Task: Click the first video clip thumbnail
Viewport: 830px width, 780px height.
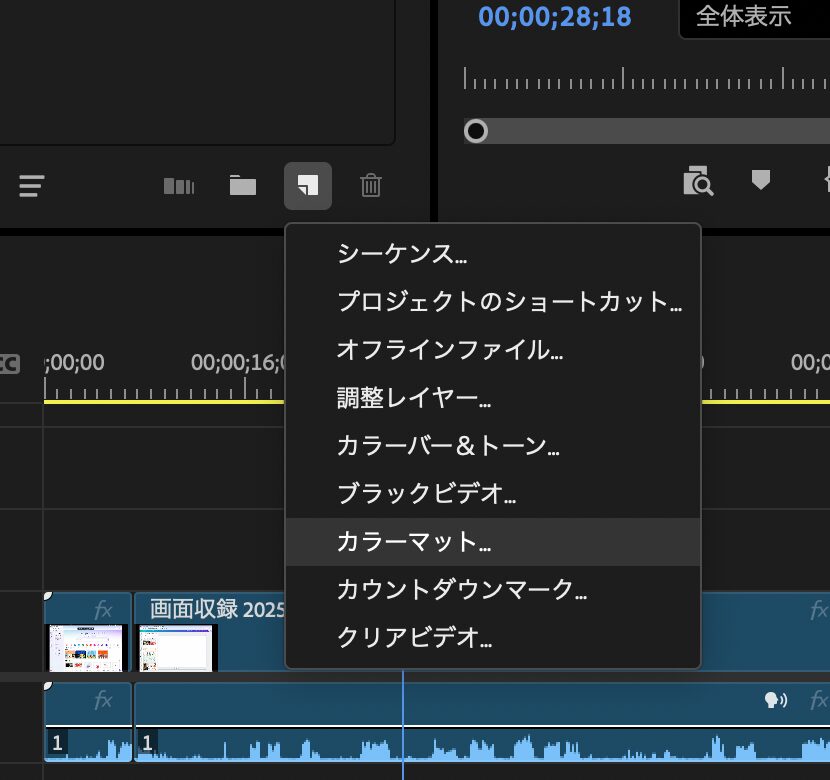Action: (x=87, y=647)
